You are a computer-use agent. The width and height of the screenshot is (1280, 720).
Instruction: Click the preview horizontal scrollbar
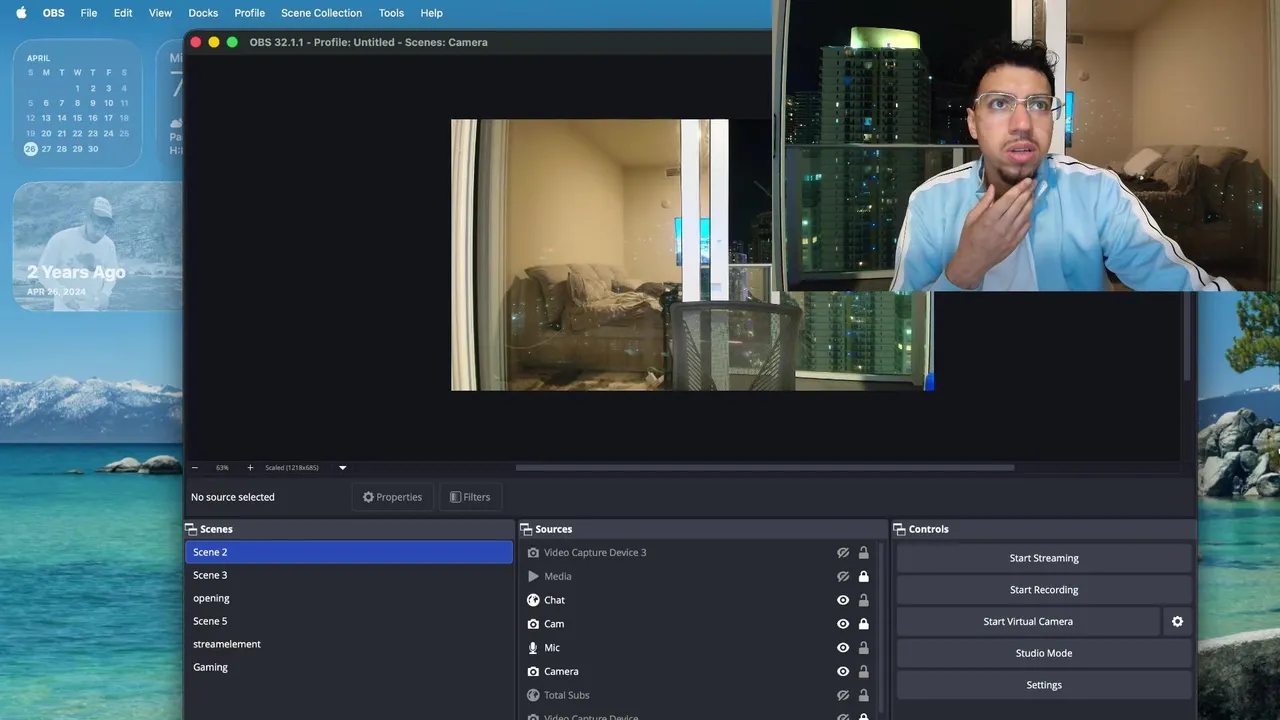click(x=765, y=467)
